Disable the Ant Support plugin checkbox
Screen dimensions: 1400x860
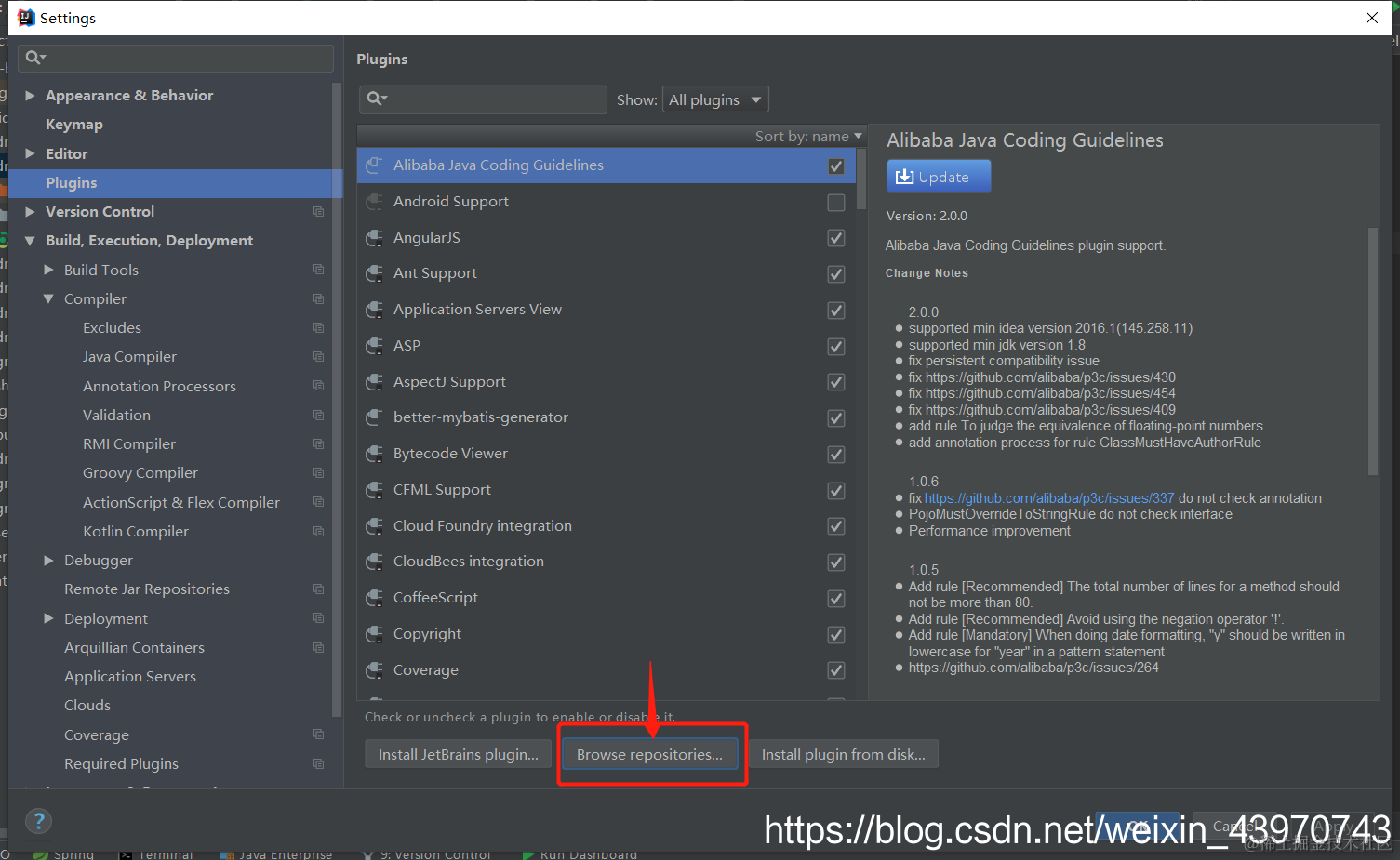[x=836, y=274]
